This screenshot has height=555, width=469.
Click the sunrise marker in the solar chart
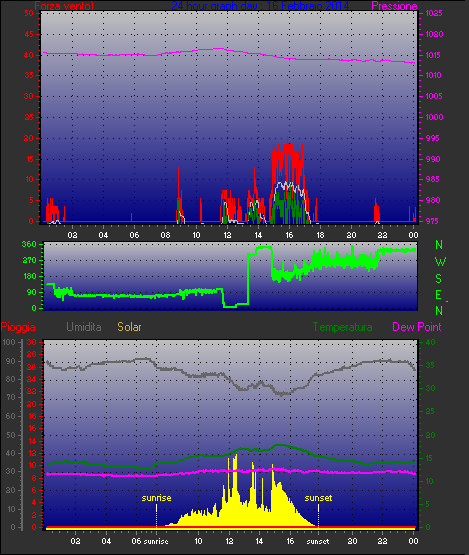pyautogui.click(x=156, y=498)
